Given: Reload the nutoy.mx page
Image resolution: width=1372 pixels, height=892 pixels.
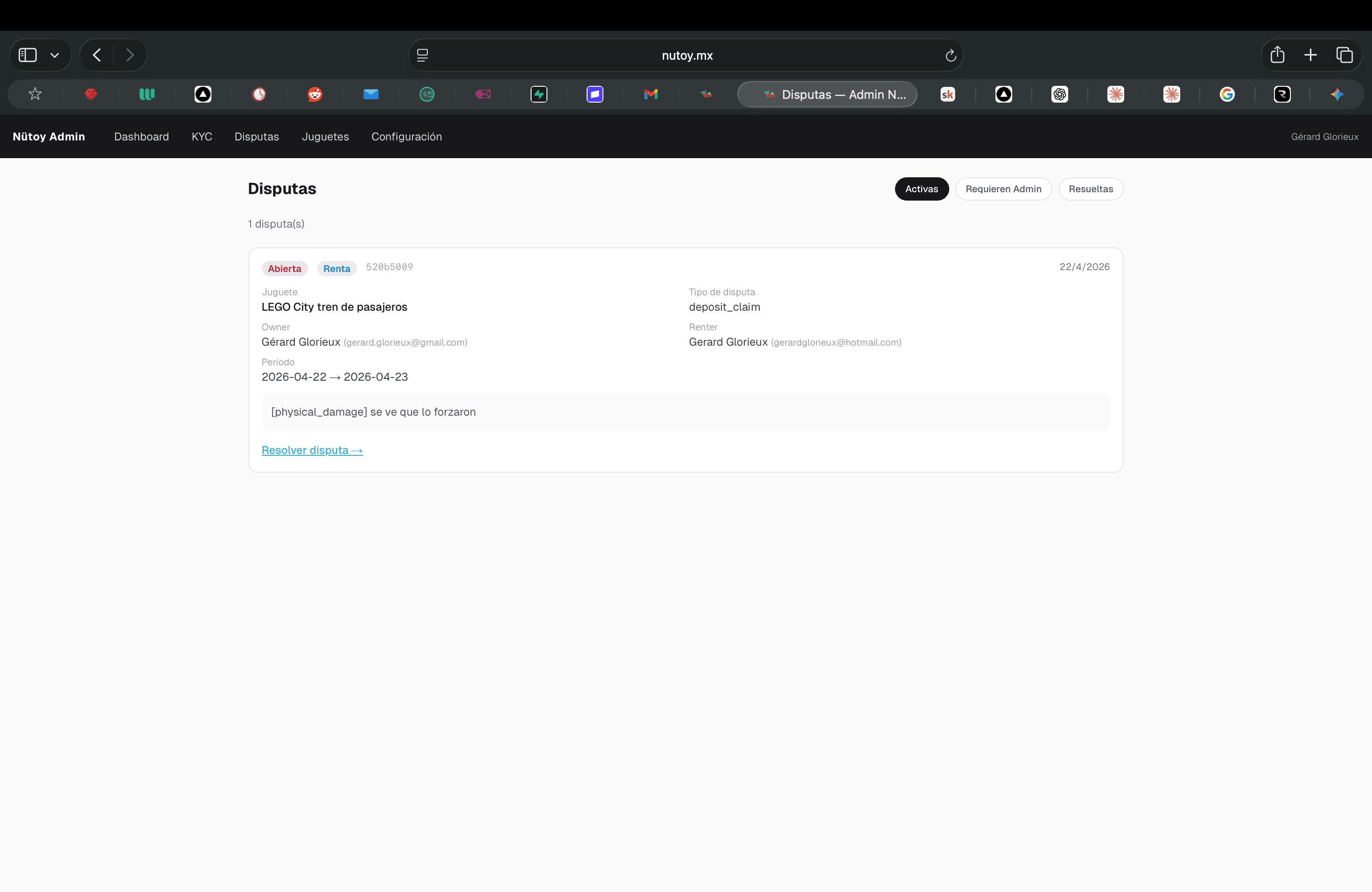Looking at the screenshot, I should tap(951, 56).
